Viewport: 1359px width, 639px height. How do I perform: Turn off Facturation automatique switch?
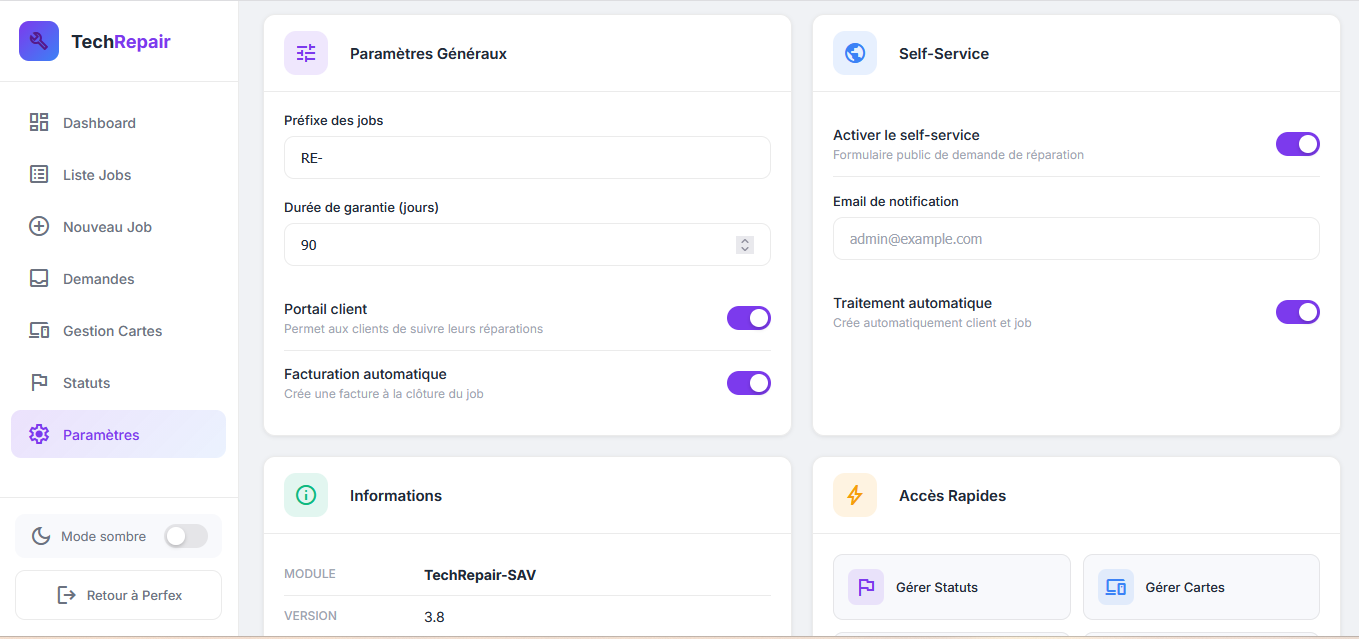coord(748,383)
